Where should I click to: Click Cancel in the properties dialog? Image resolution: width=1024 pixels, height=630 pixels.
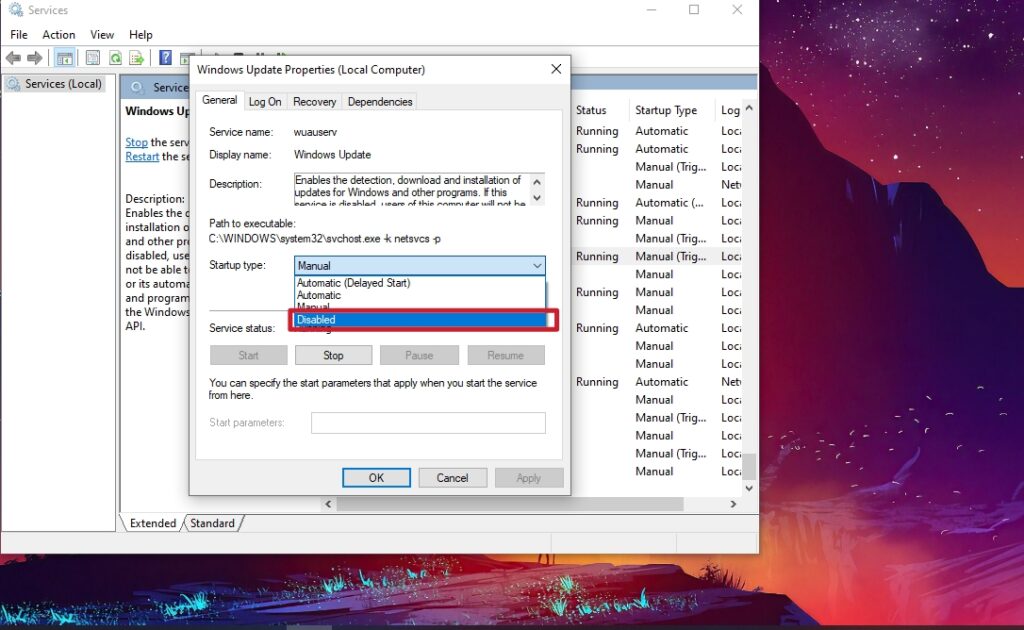tap(452, 478)
